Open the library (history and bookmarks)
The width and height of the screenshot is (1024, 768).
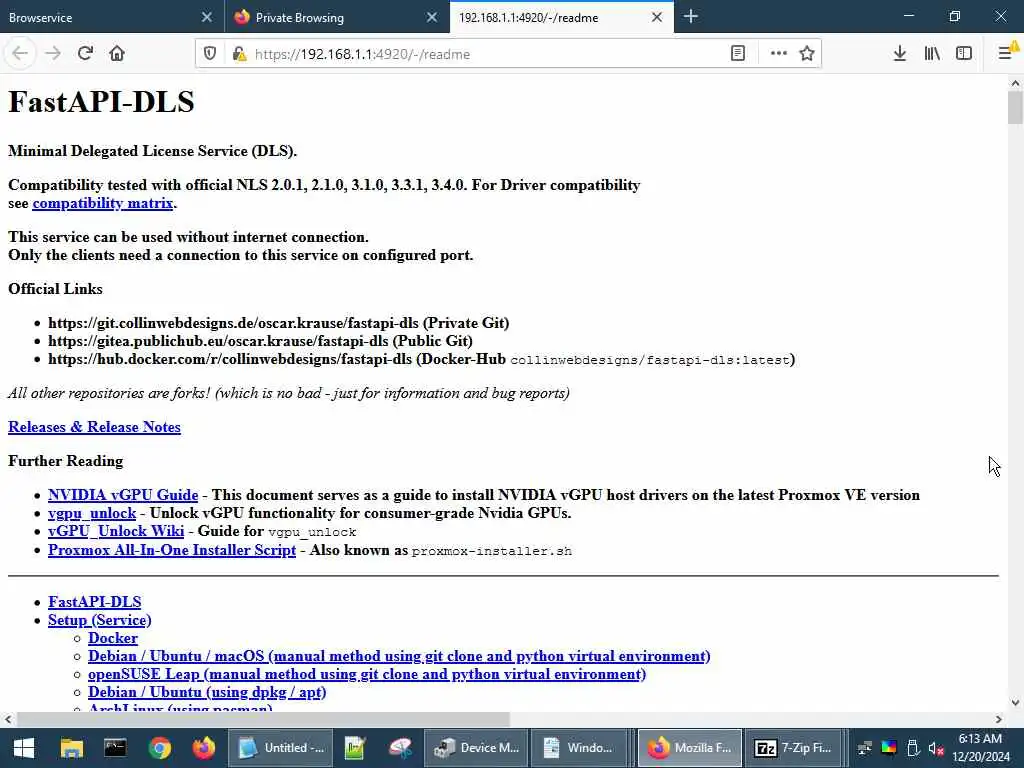(932, 54)
